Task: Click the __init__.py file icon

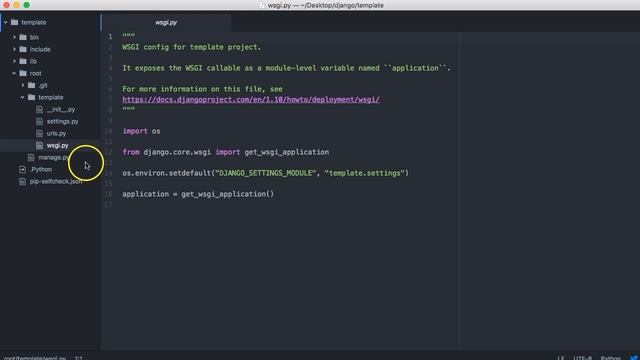Action: [x=40, y=109]
